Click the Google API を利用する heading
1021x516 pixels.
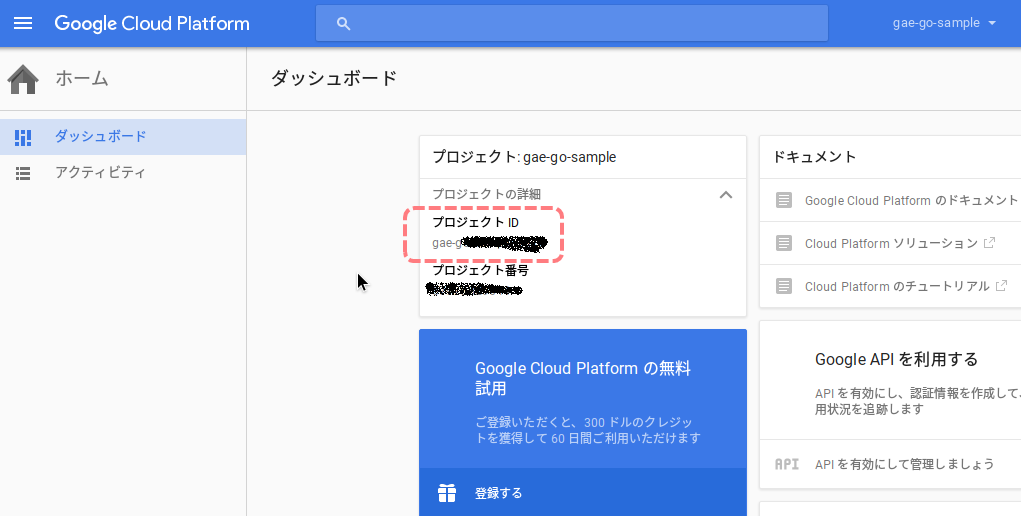(x=896, y=359)
